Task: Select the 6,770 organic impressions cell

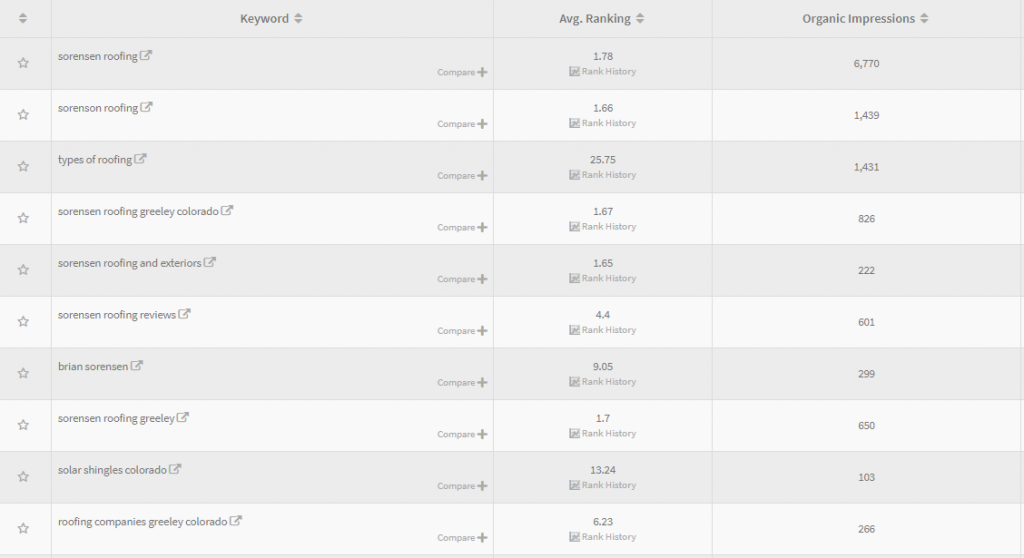Action: click(x=866, y=63)
